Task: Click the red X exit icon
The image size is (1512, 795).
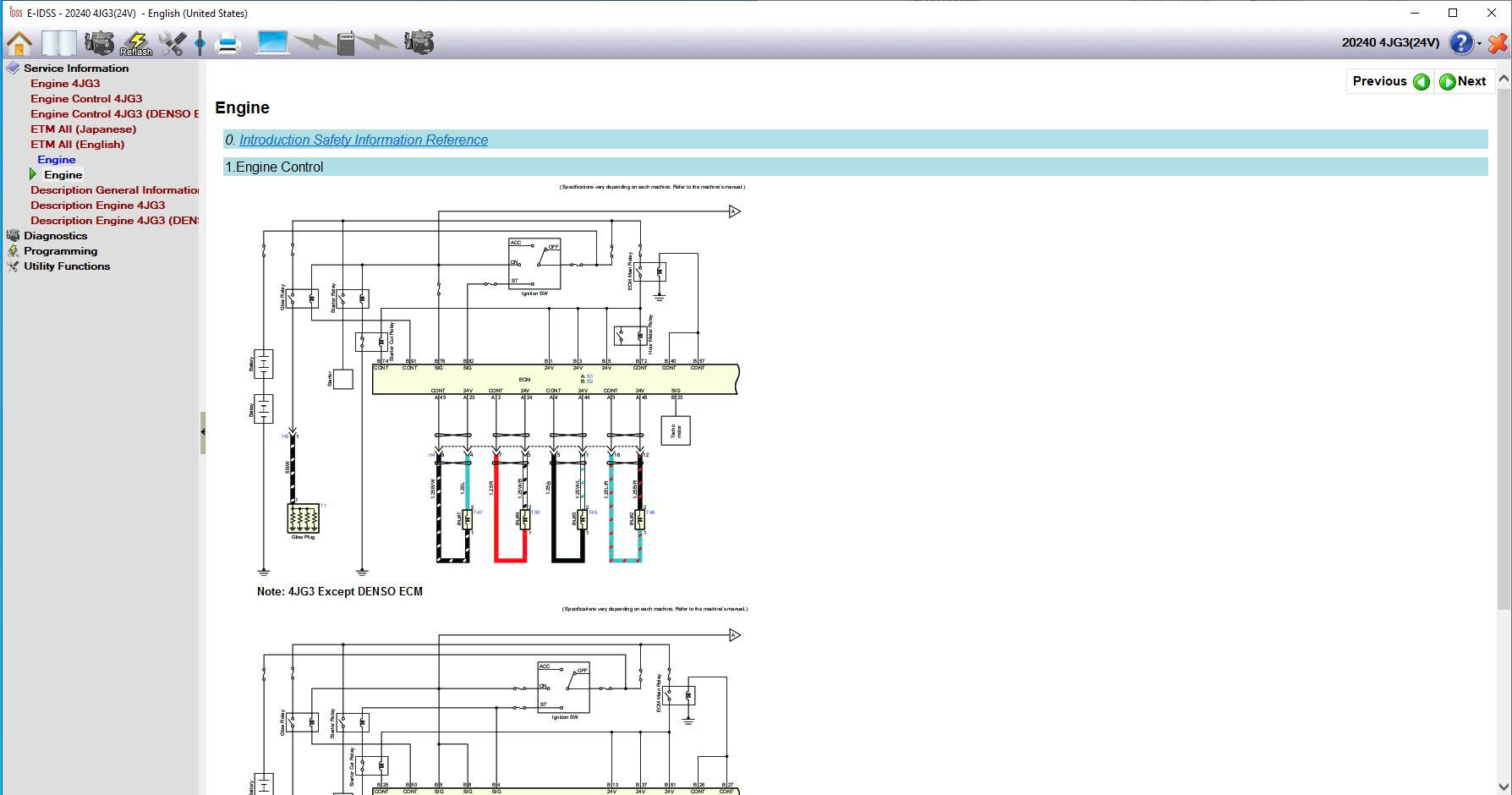Action: point(1497,43)
